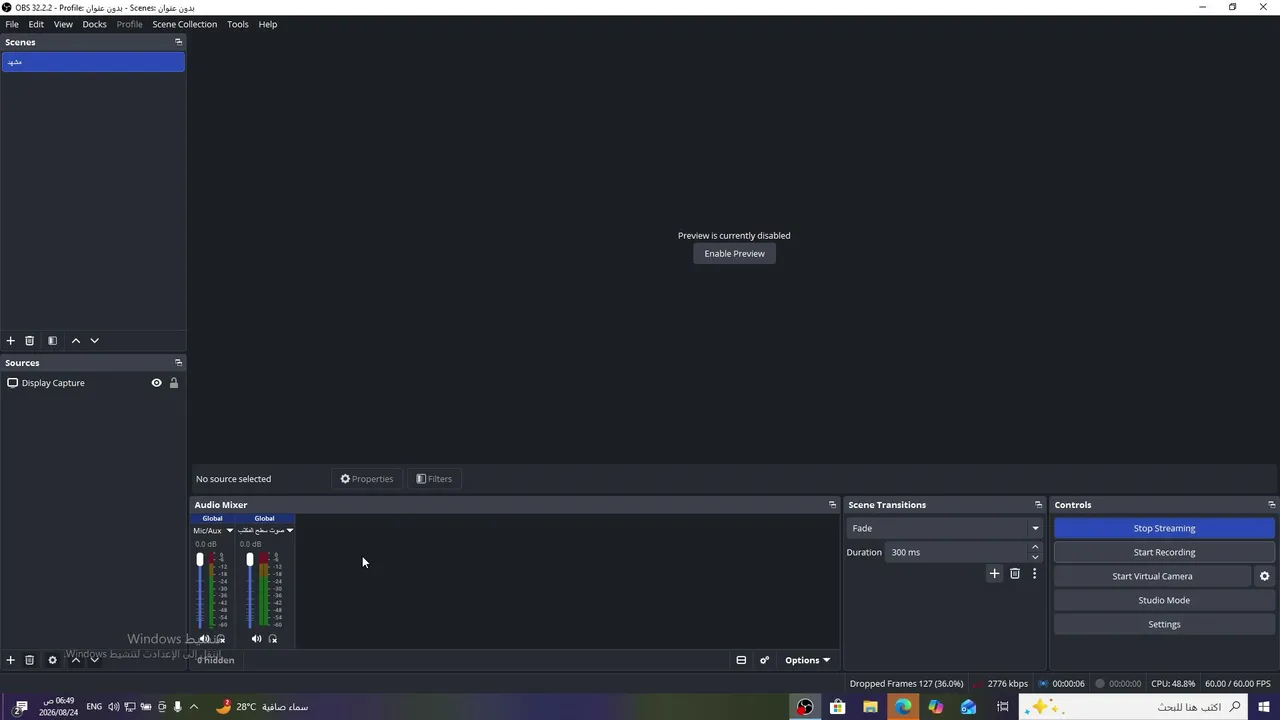This screenshot has height=720, width=1280.
Task: Click Start Recording
Action: 1164,552
